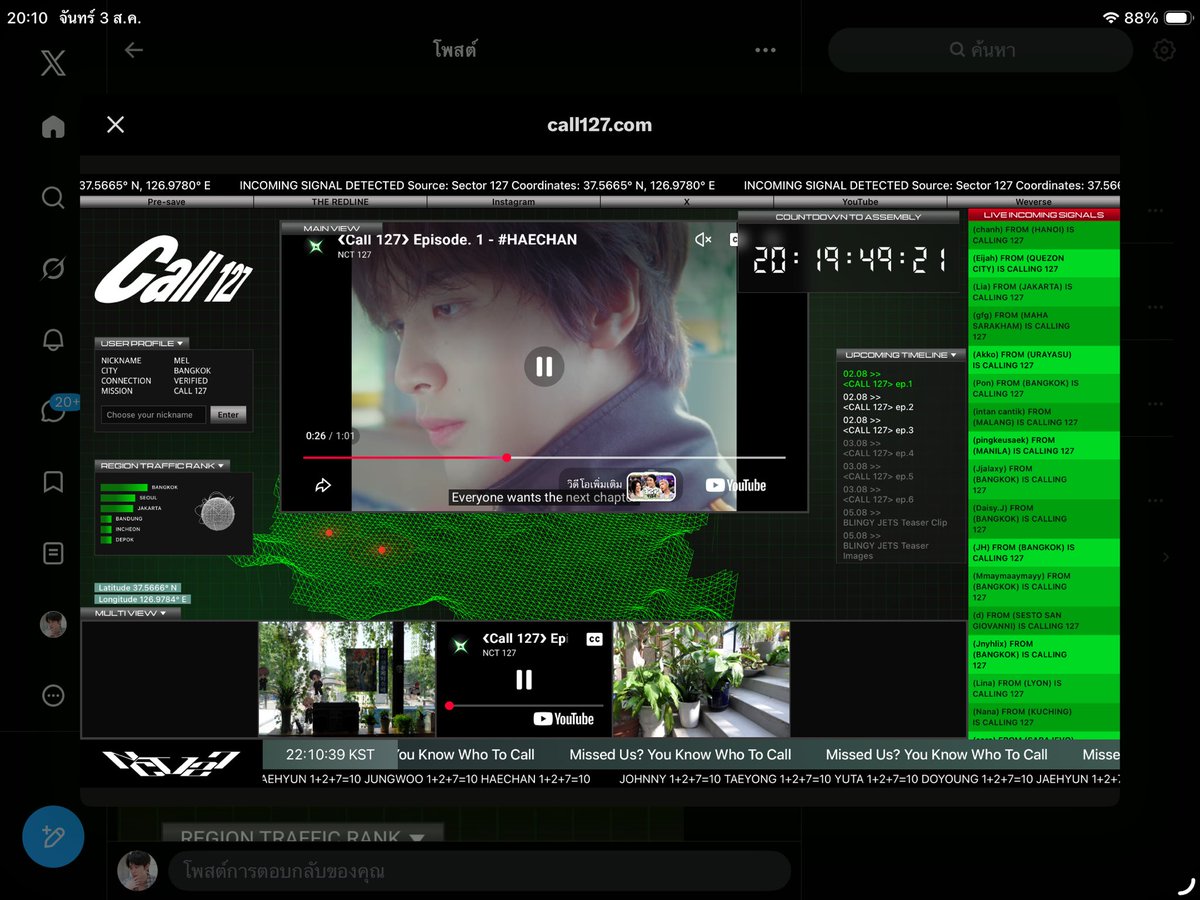The width and height of the screenshot is (1200, 900).
Task: Open the Grok slashed-circle icon
Action: (x=53, y=268)
